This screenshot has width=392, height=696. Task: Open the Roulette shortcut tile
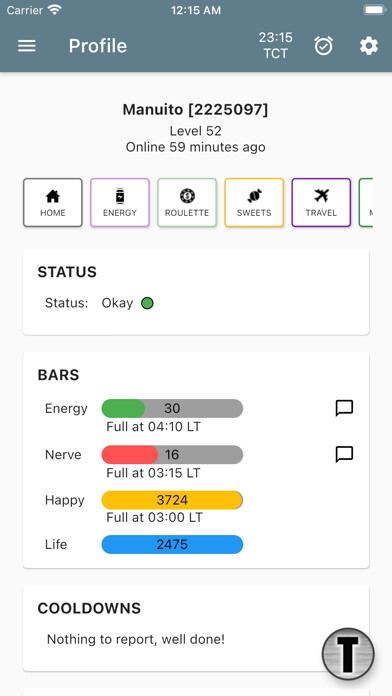coord(187,202)
